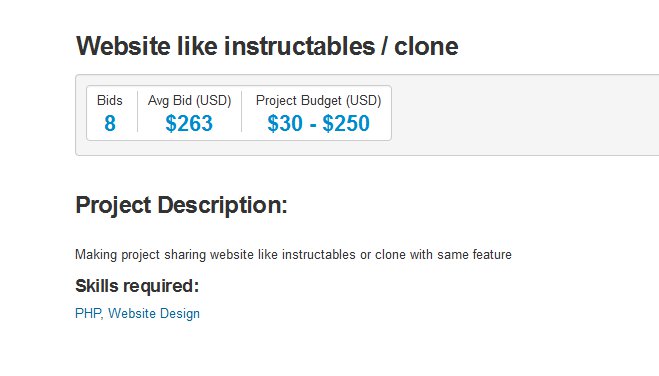This screenshot has width=659, height=376.
Task: Select the $250 upper budget amount
Action: point(346,124)
